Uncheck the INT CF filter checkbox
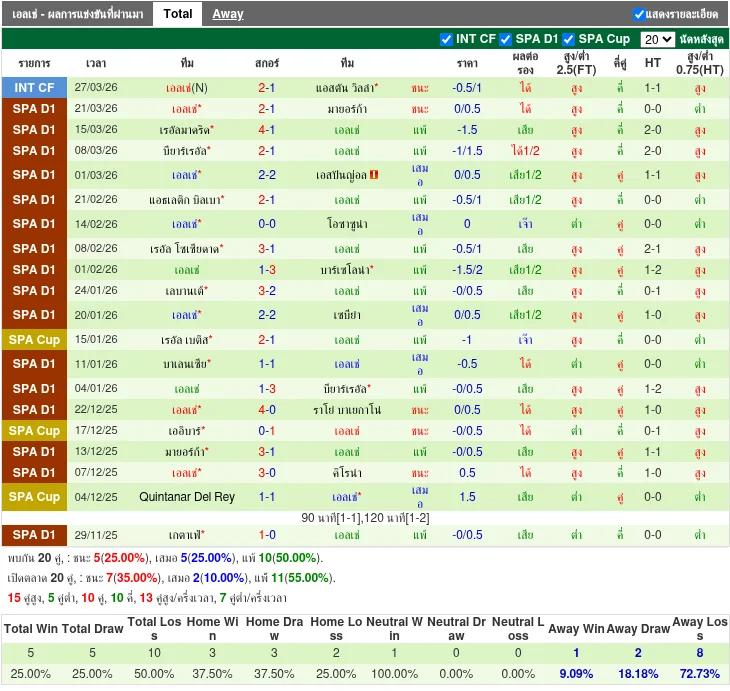The image size is (730, 691). click(x=446, y=40)
